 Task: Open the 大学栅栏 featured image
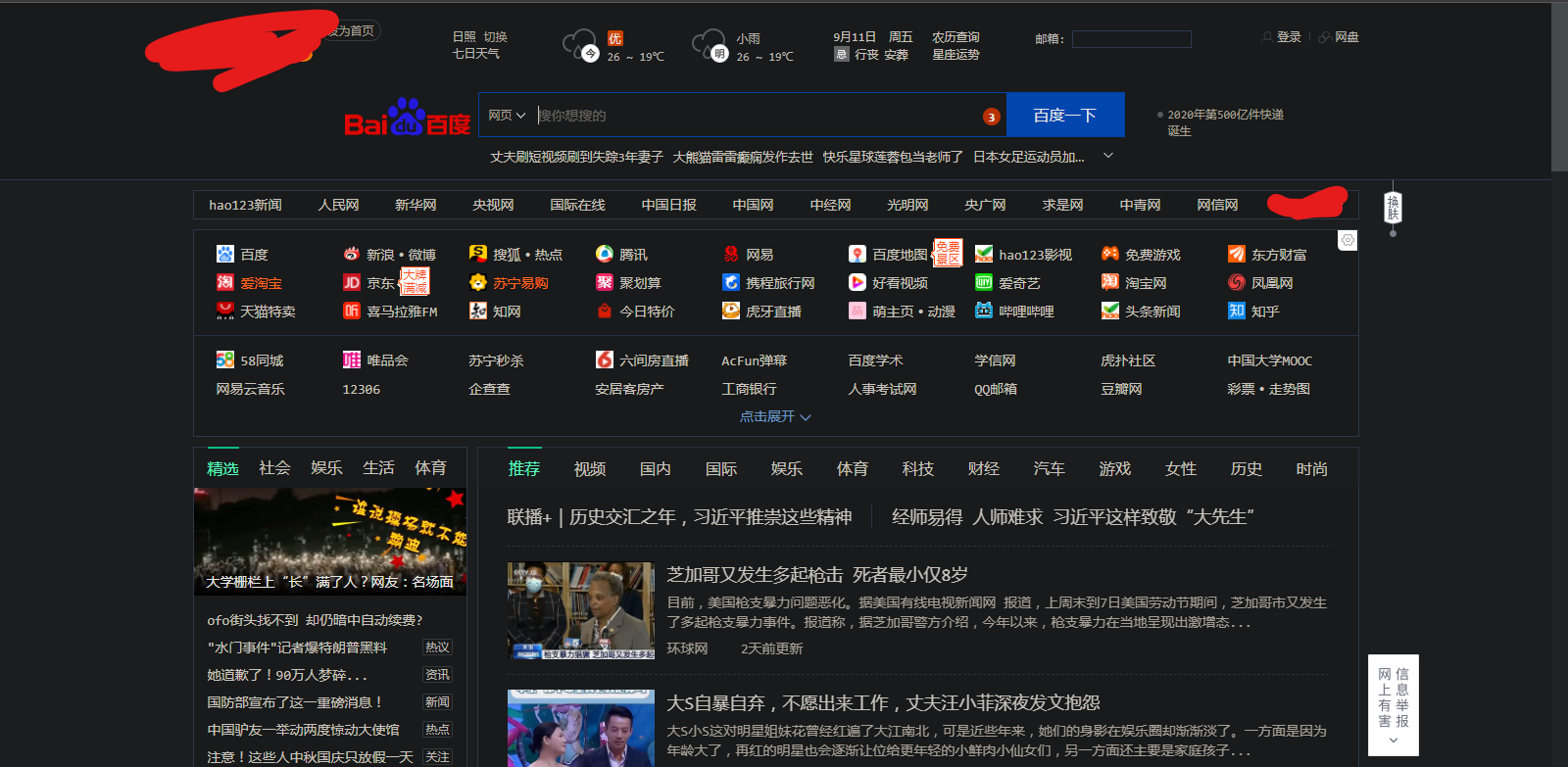pos(330,542)
